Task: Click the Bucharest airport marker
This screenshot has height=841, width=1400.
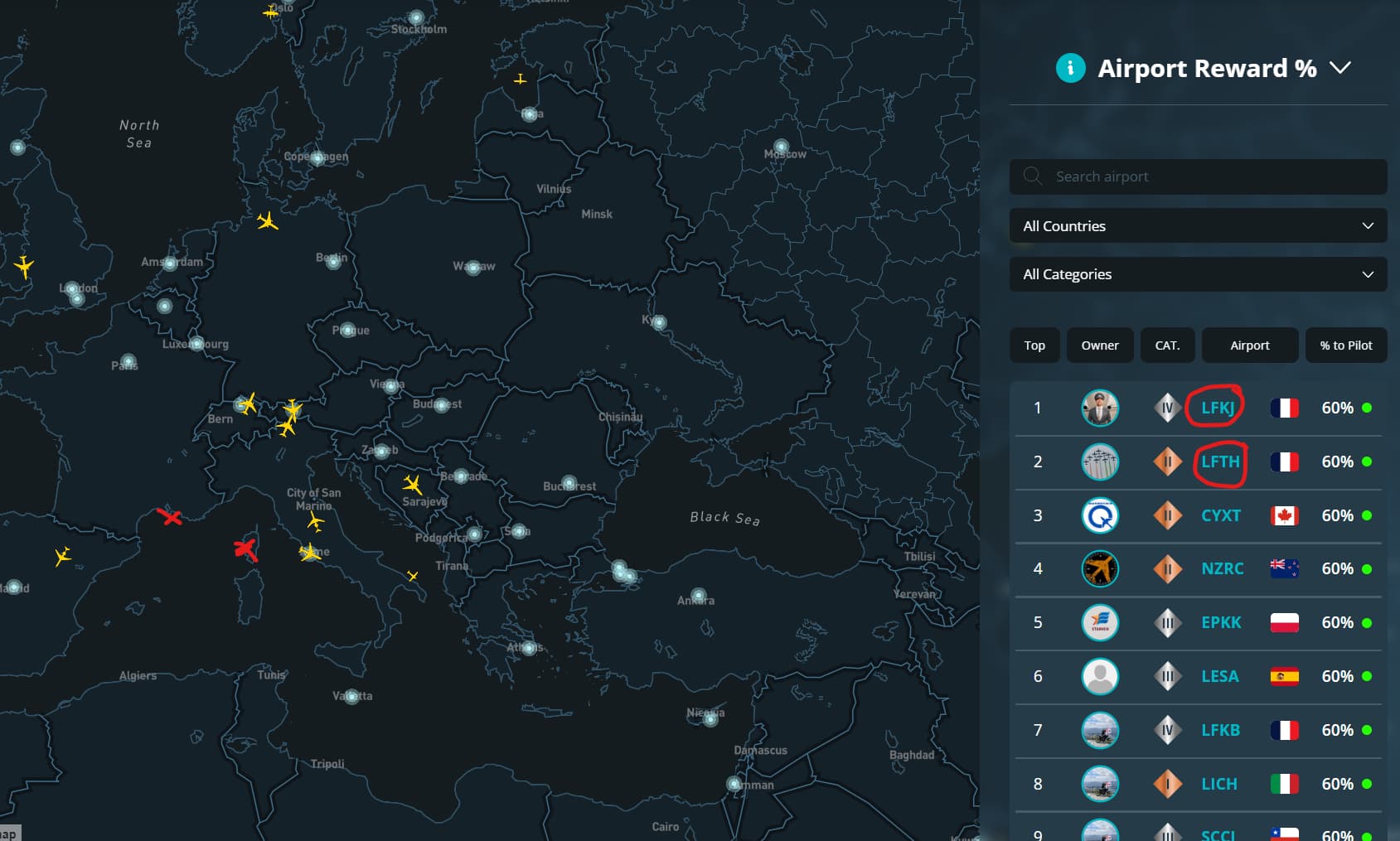Action: 569,482
